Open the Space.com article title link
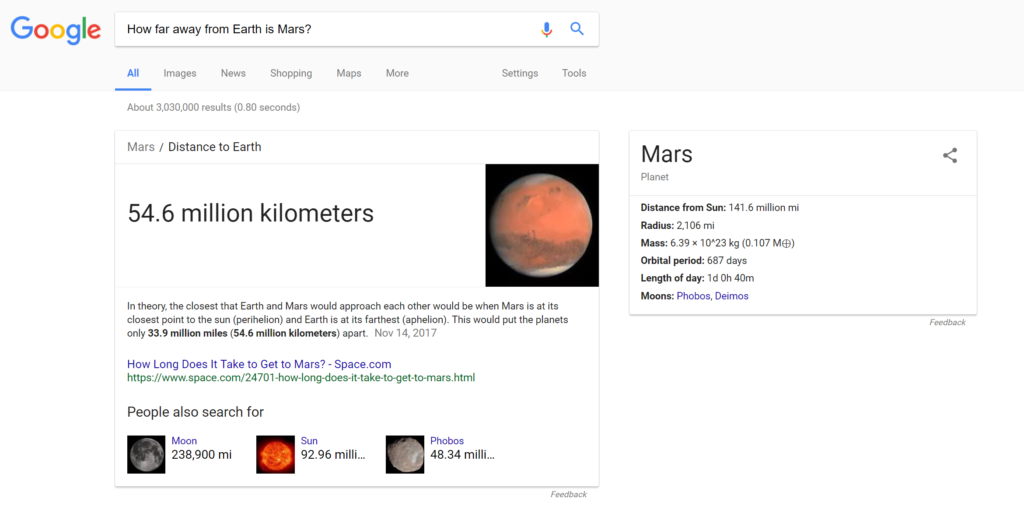 pos(259,364)
